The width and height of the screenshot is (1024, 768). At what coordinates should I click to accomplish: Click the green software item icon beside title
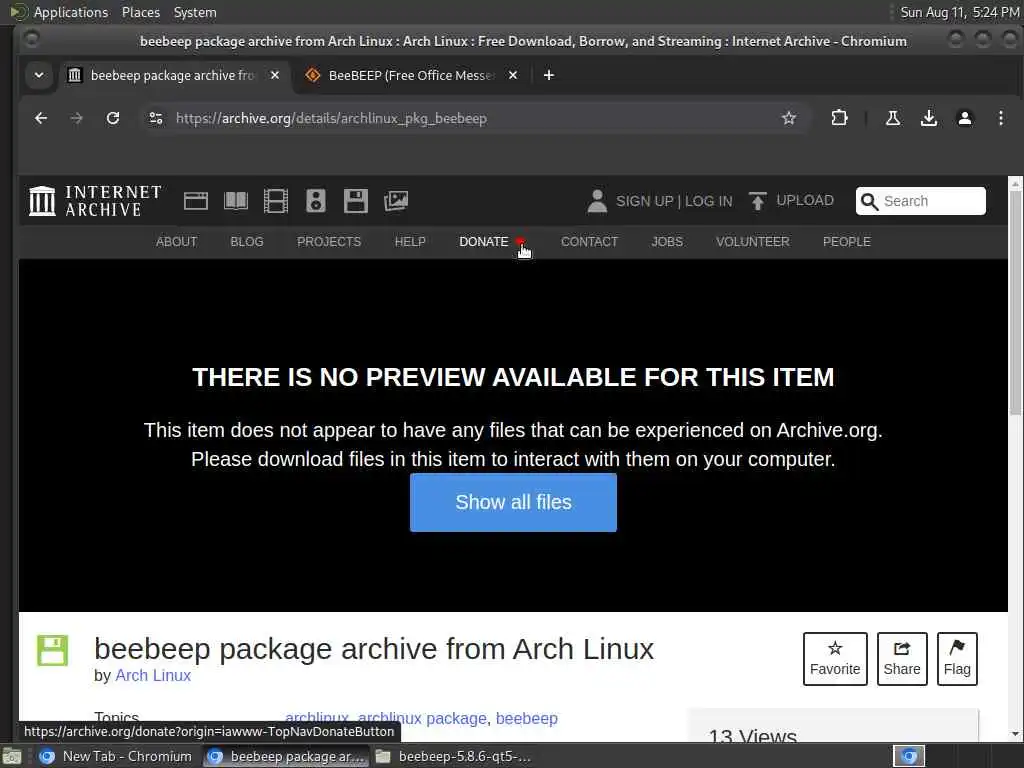(52, 650)
